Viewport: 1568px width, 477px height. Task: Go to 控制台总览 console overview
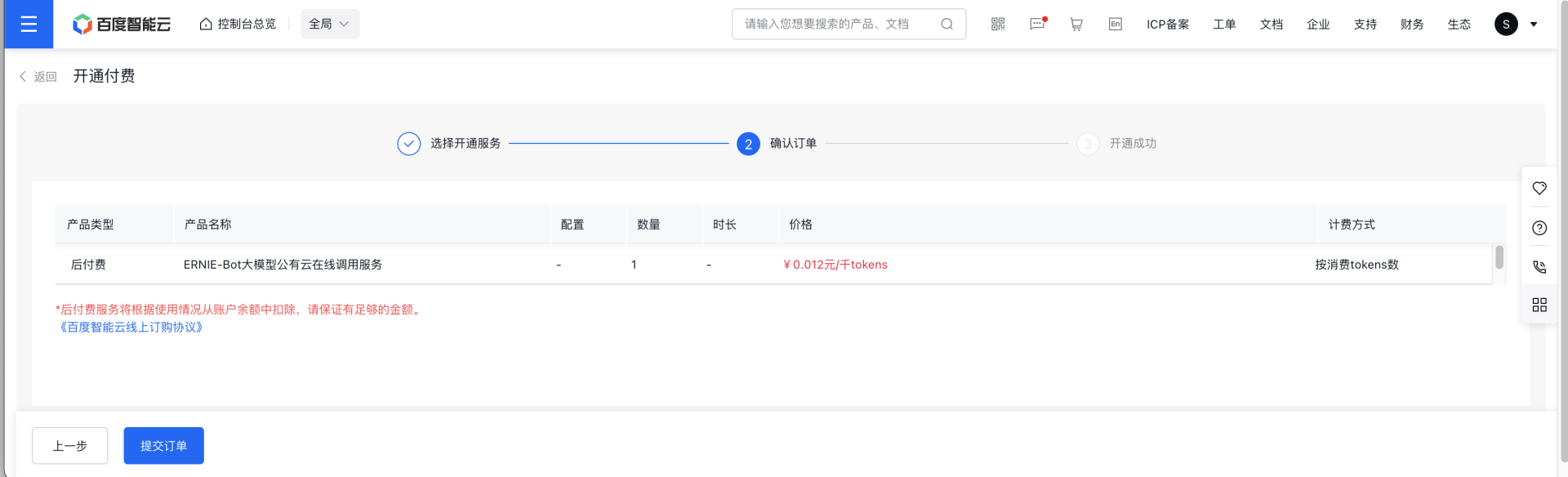point(238,25)
